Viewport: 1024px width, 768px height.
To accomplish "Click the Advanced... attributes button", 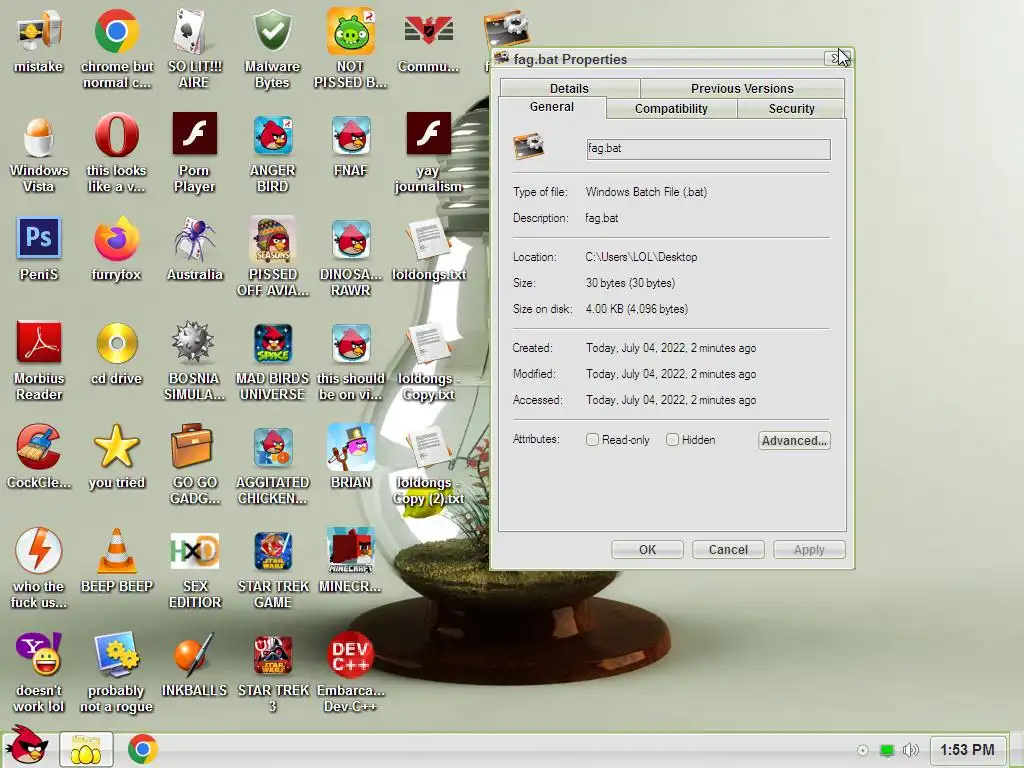I will pyautogui.click(x=794, y=440).
